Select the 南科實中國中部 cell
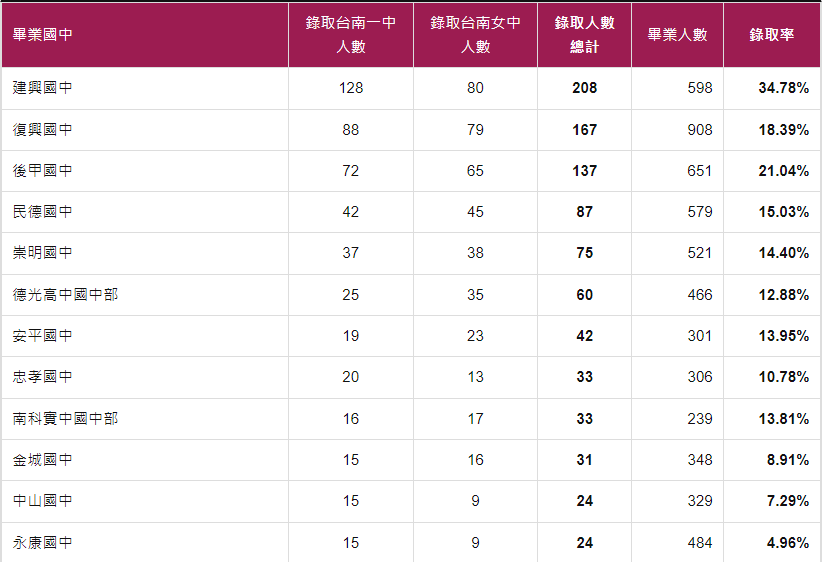 65,419
